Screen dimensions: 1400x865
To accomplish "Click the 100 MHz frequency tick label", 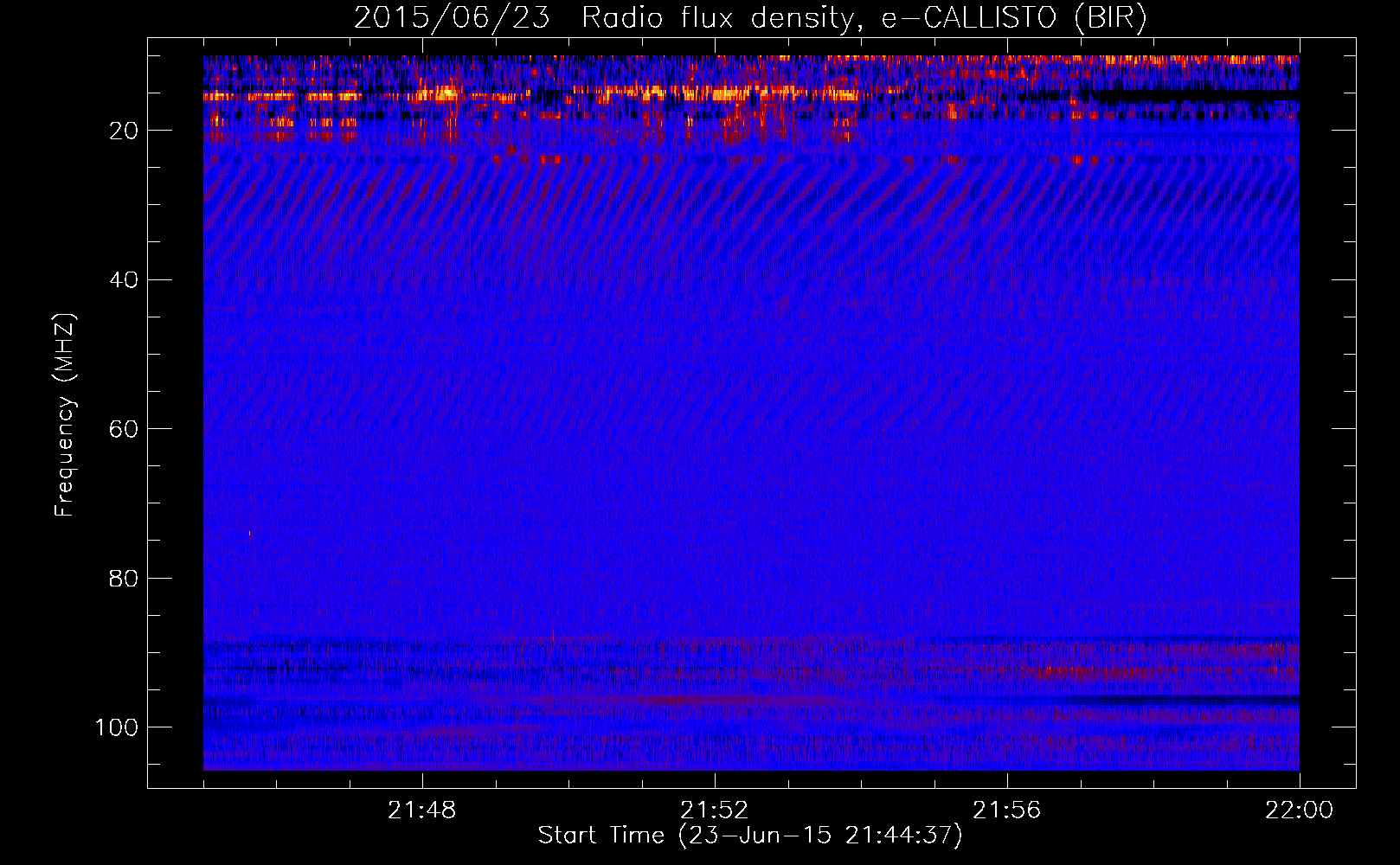I will click(x=117, y=727).
